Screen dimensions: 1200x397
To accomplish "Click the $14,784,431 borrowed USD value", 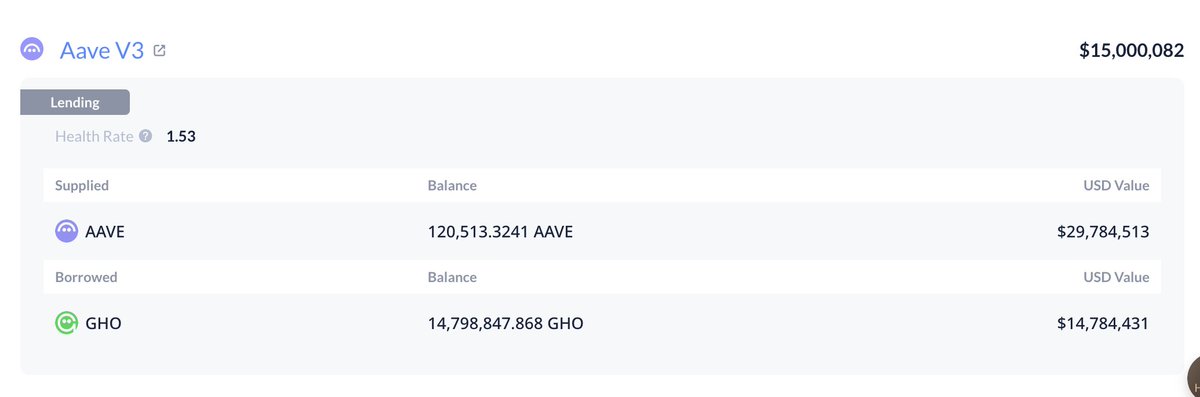I will 1103,323.
